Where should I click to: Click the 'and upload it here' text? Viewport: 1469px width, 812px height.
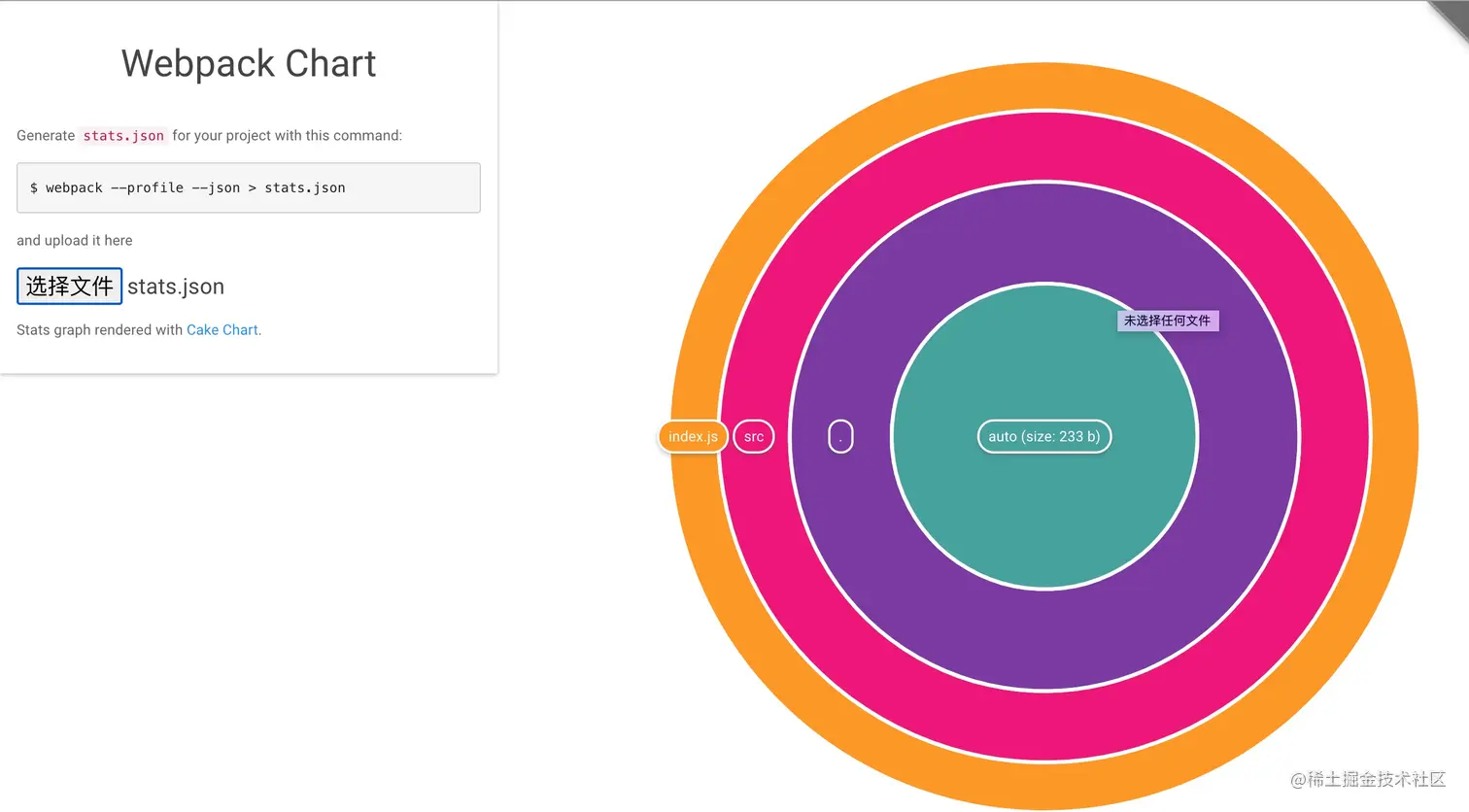[75, 241]
